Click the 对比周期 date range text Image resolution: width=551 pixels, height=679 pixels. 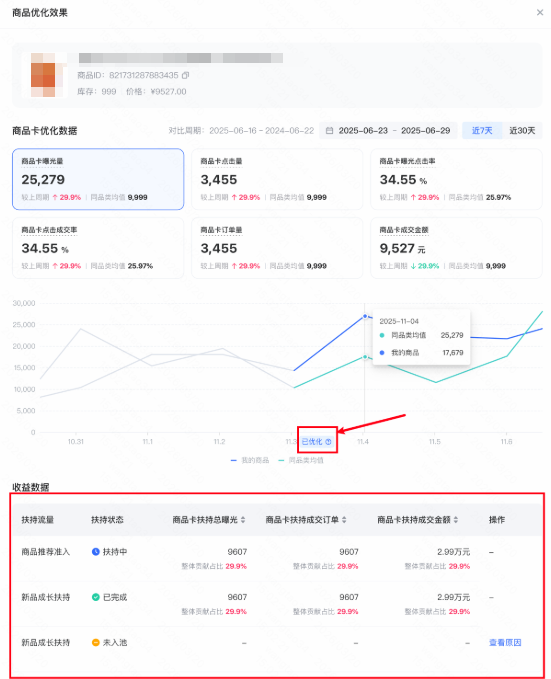click(241, 130)
